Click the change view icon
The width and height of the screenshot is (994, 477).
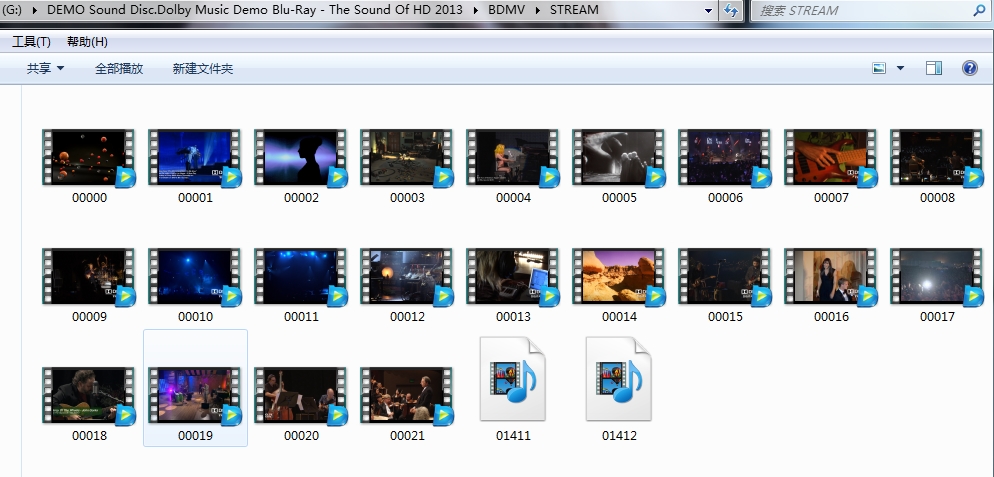click(x=879, y=68)
